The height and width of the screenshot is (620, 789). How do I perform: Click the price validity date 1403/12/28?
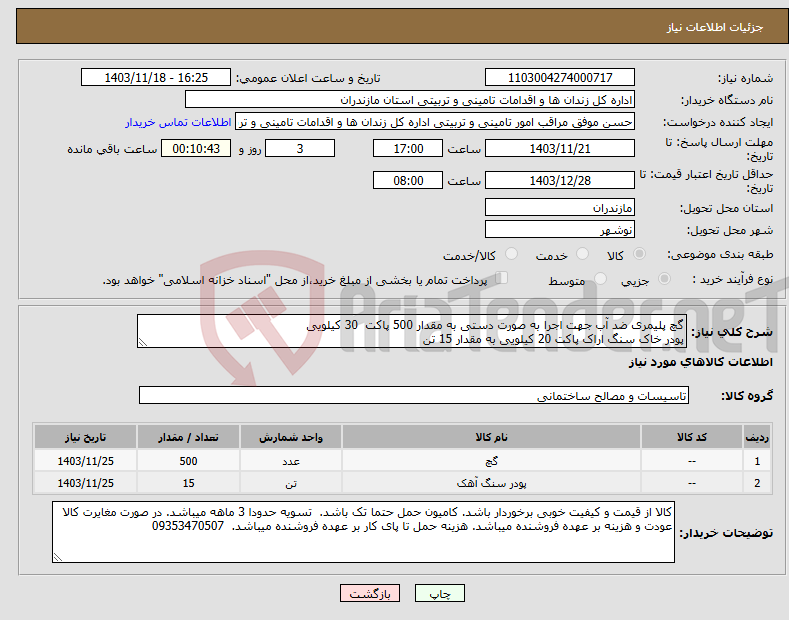[x=560, y=180]
